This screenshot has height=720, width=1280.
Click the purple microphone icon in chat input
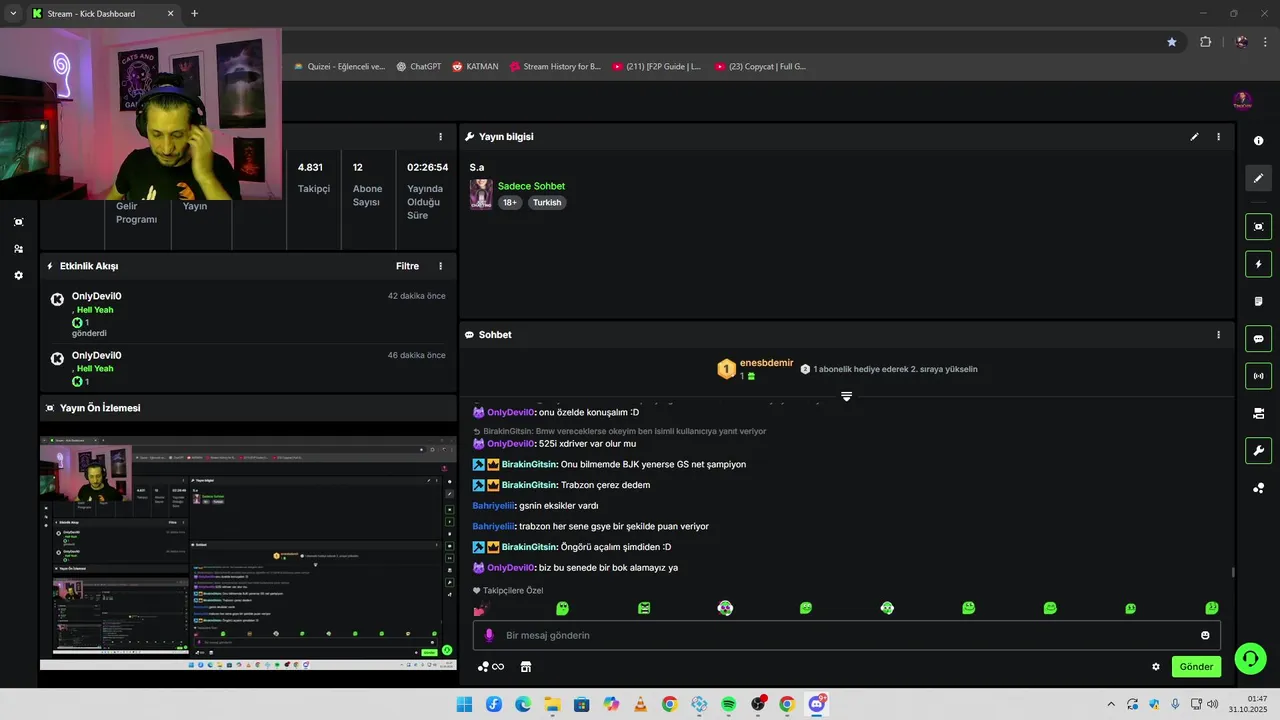point(489,635)
